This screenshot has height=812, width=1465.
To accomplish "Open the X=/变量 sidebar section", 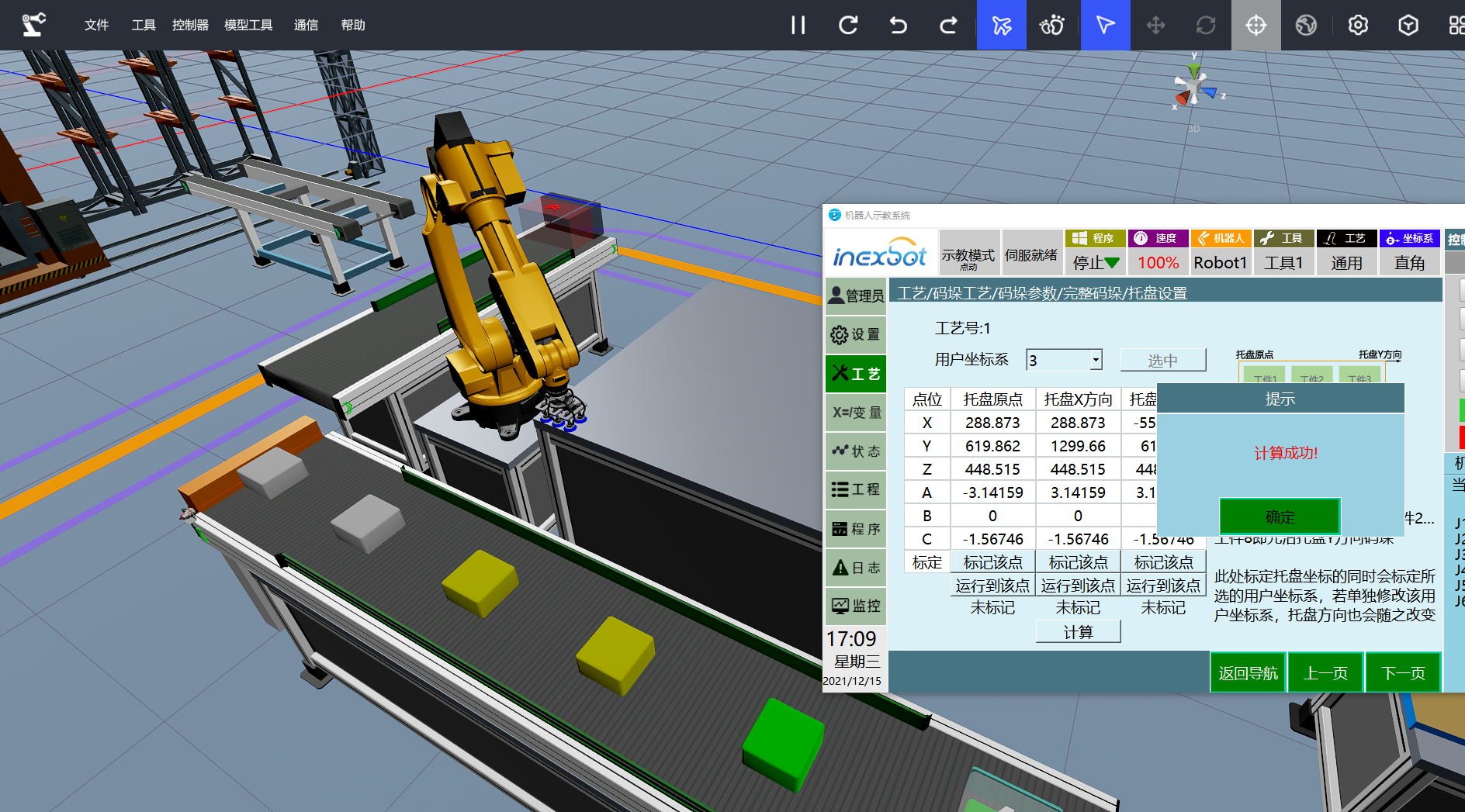I will point(856,412).
